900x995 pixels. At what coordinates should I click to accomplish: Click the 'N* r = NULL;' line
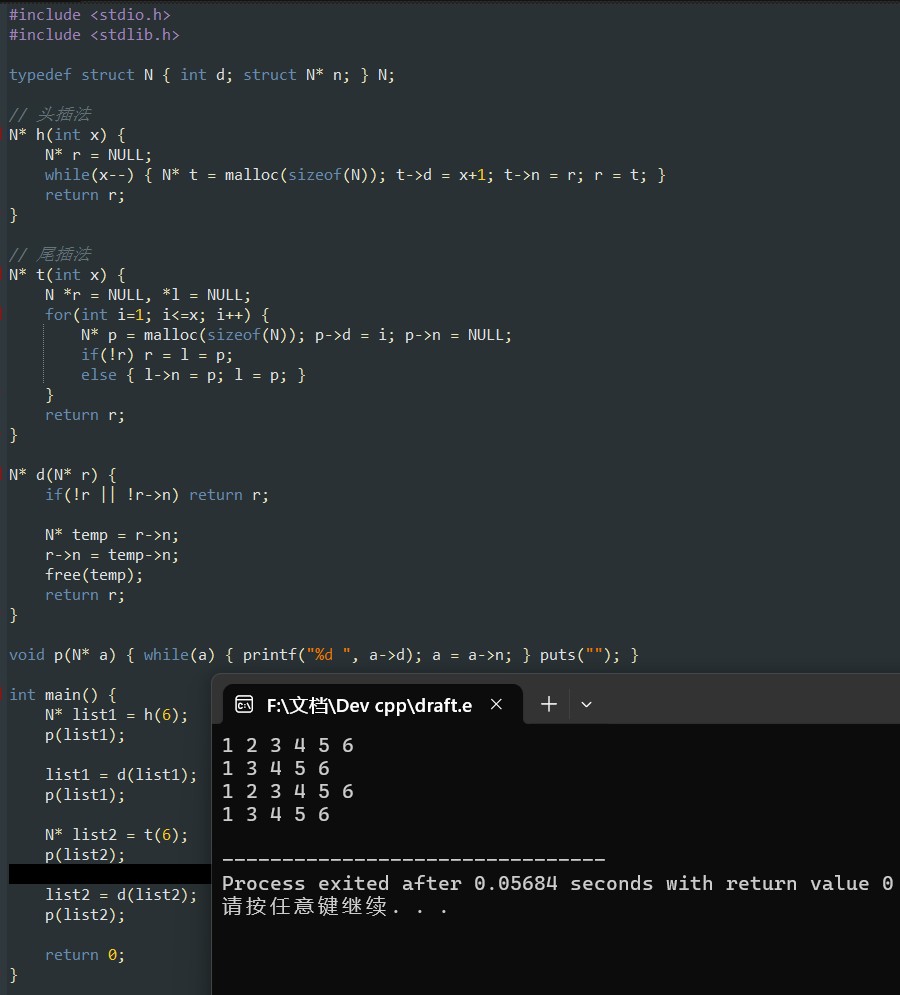[98, 155]
